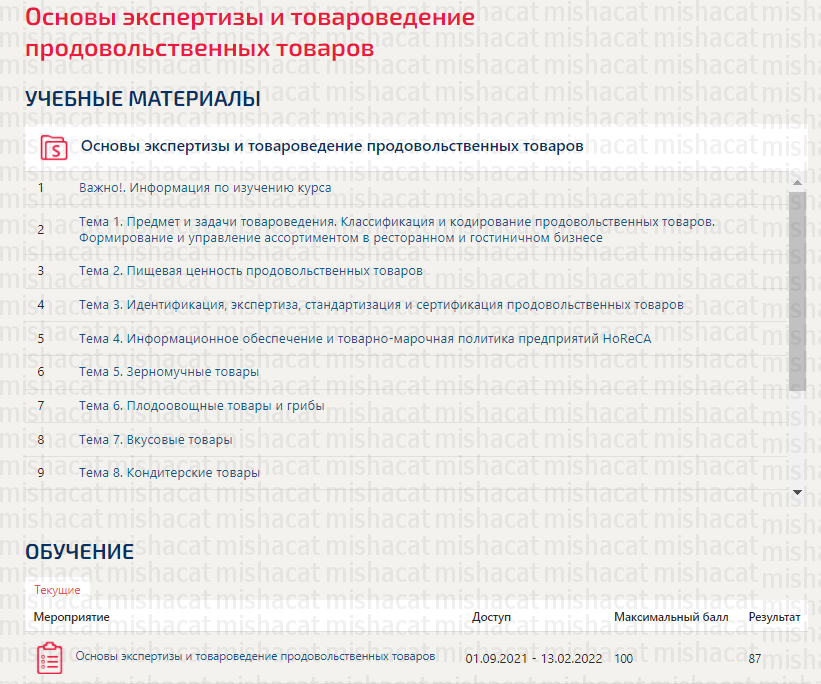The image size is (821, 684).
Task: Open Тема 4 Информационное обеспечение HoReCA
Action: (365, 339)
